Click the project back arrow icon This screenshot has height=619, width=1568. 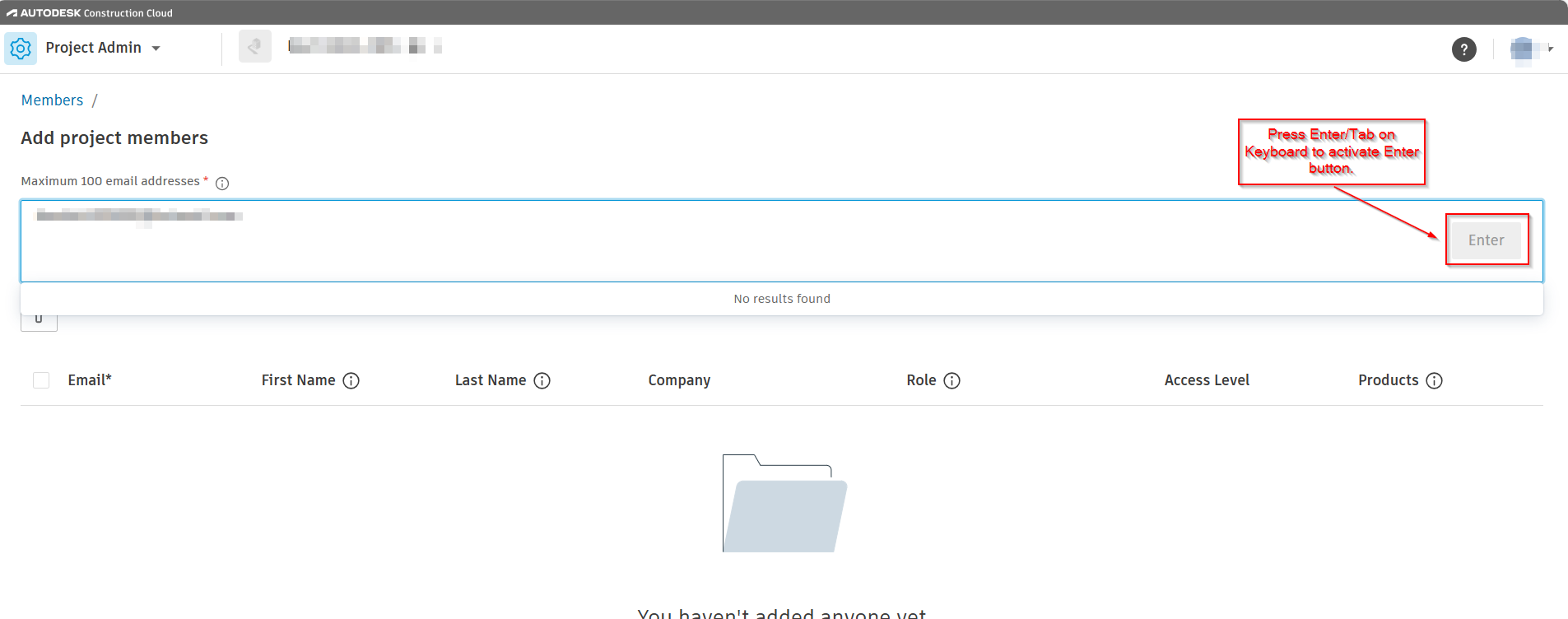pyautogui.click(x=255, y=46)
